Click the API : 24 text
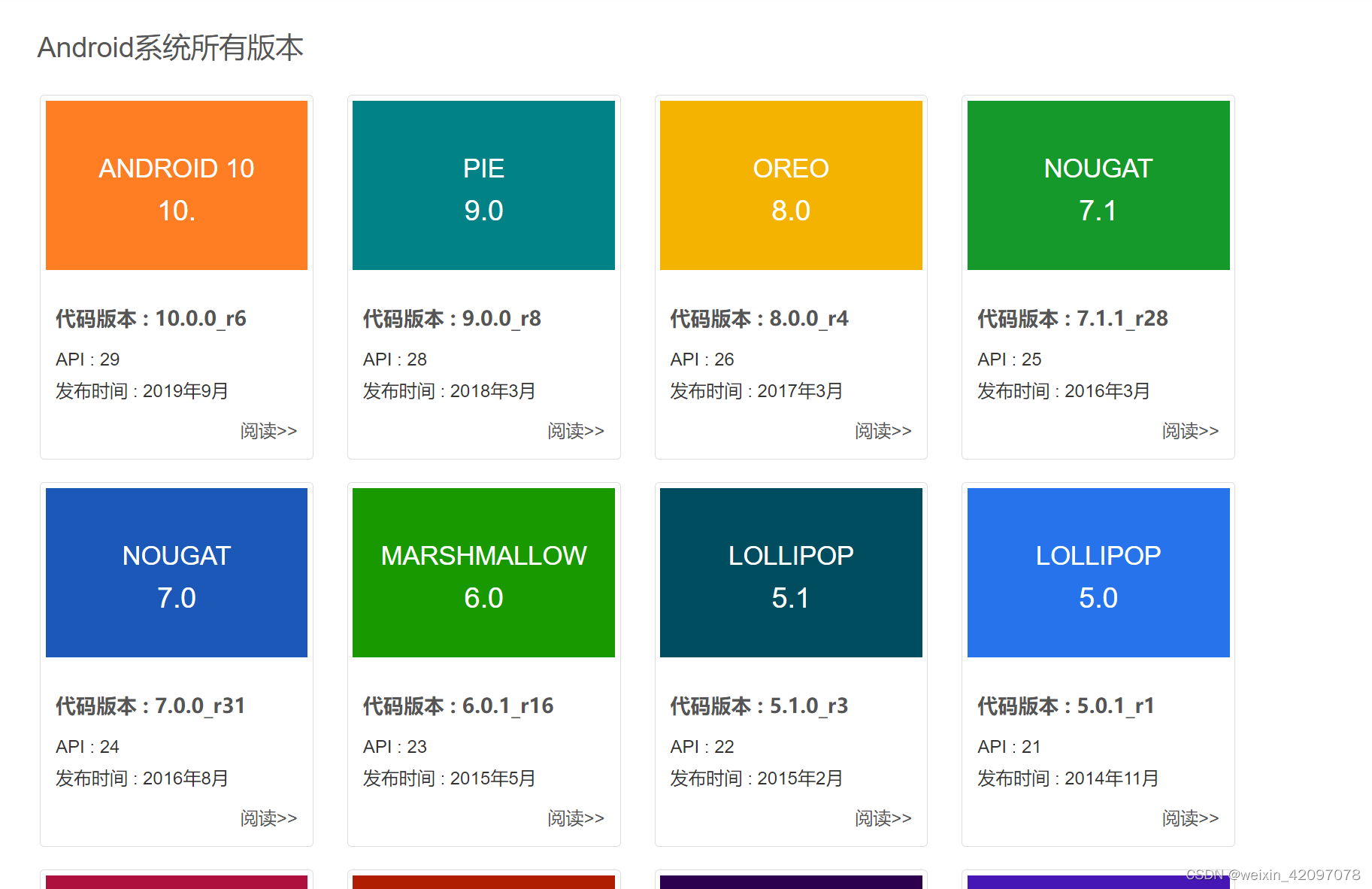This screenshot has width=1372, height=889. click(88, 747)
